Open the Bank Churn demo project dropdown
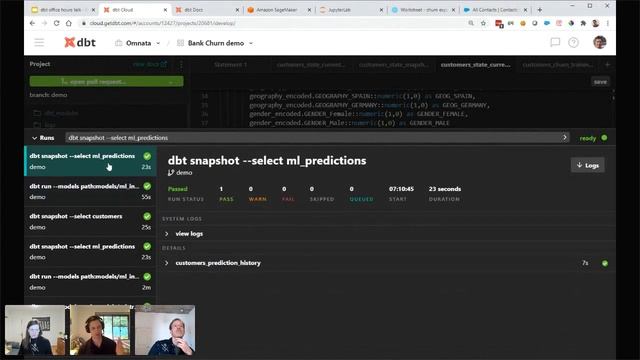This screenshot has width=640, height=360. coord(215,43)
